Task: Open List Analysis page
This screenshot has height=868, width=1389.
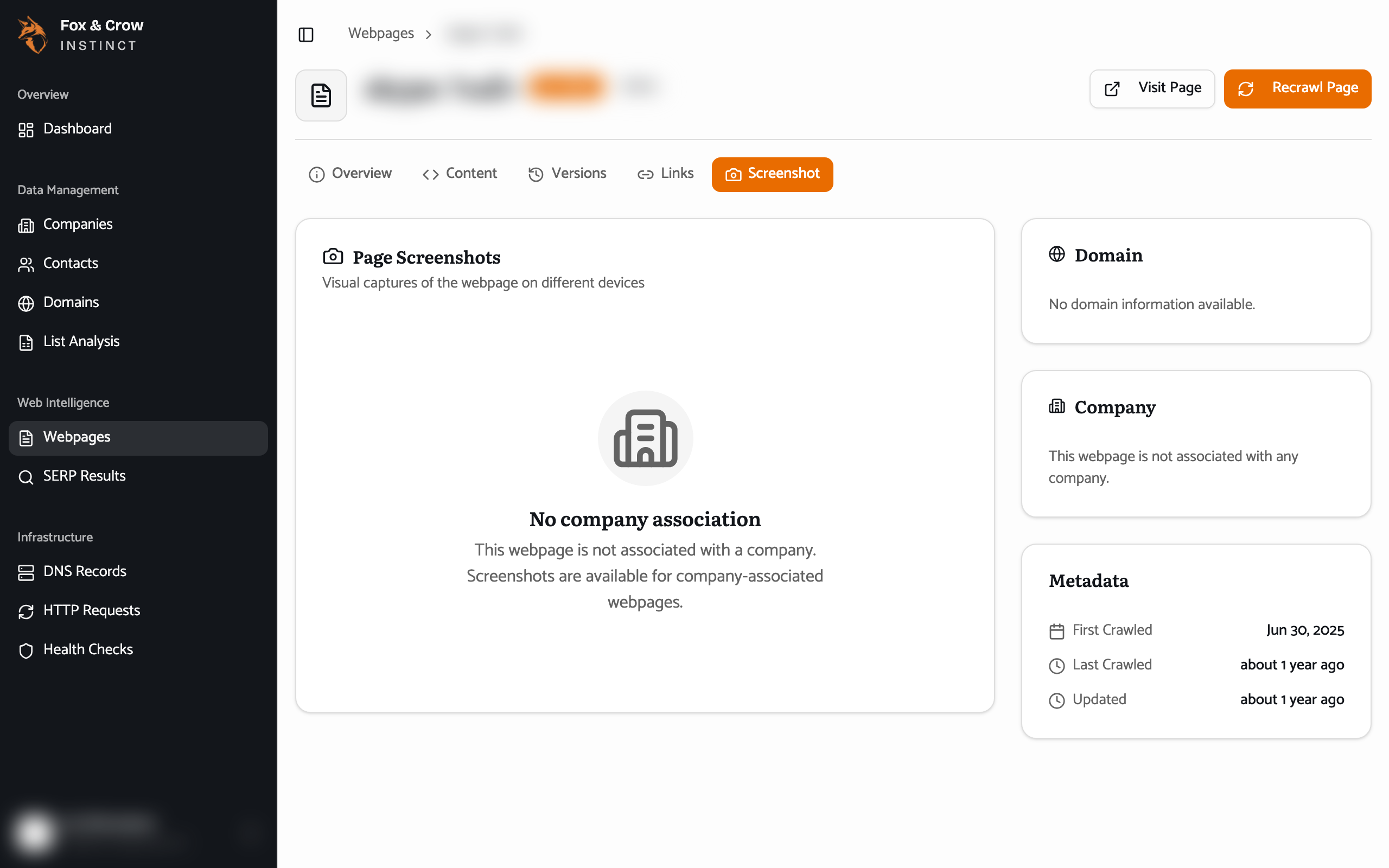Action: coord(138,341)
